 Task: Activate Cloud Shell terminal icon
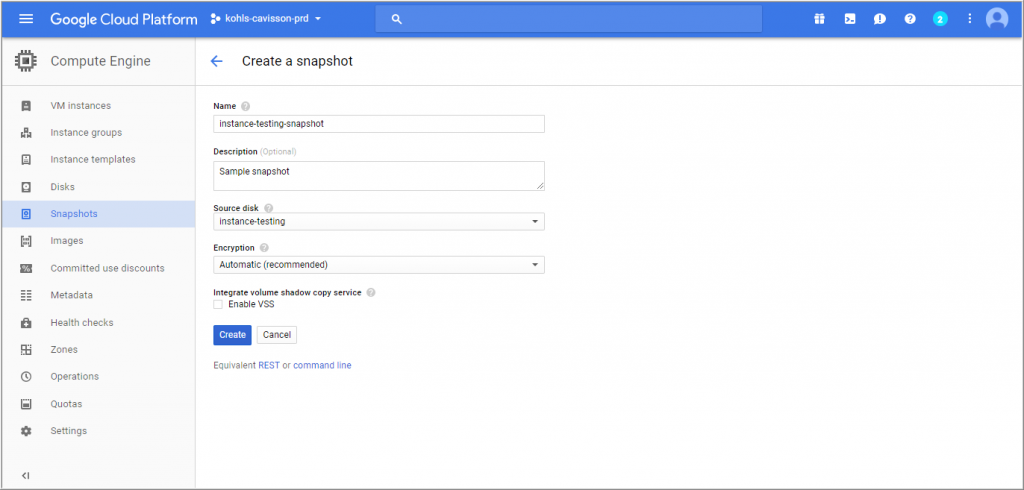(x=850, y=19)
